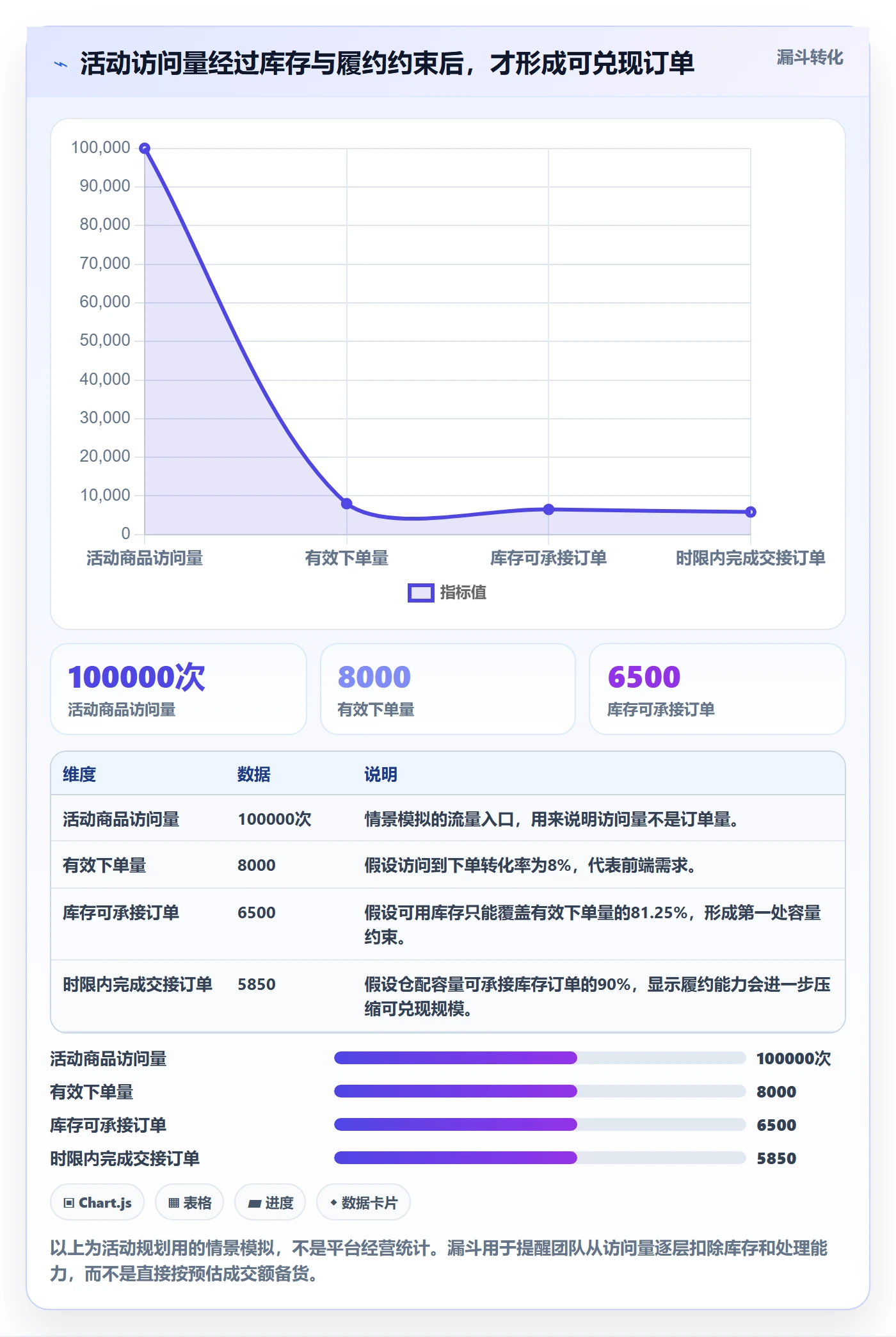Click the 维度 table column header
The height and width of the screenshot is (1337, 896).
point(79,775)
